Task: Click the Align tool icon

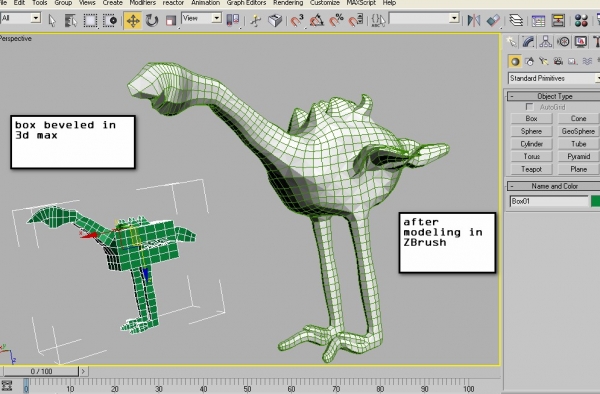Action: pyautogui.click(x=494, y=20)
